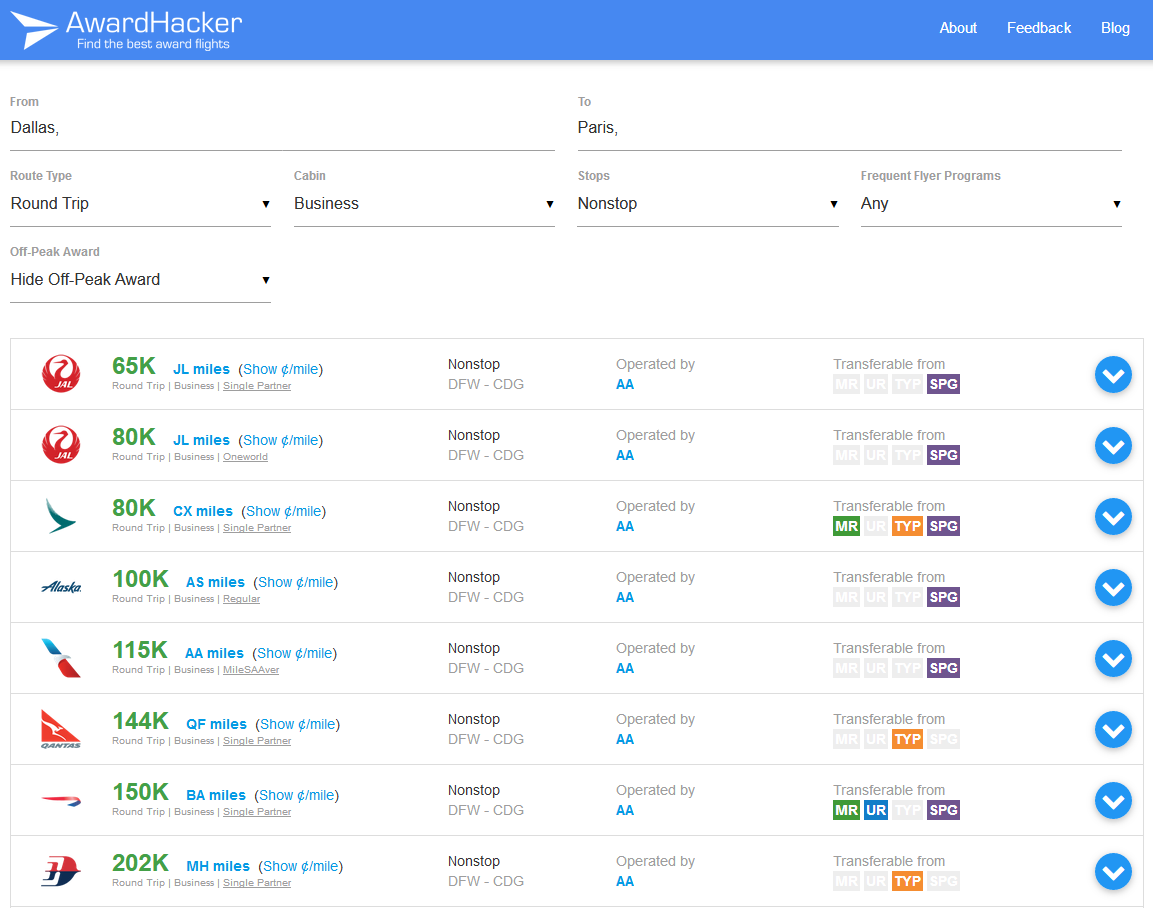Click the From field containing Dallas
Image resolution: width=1153 pixels, height=908 pixels.
tap(282, 128)
